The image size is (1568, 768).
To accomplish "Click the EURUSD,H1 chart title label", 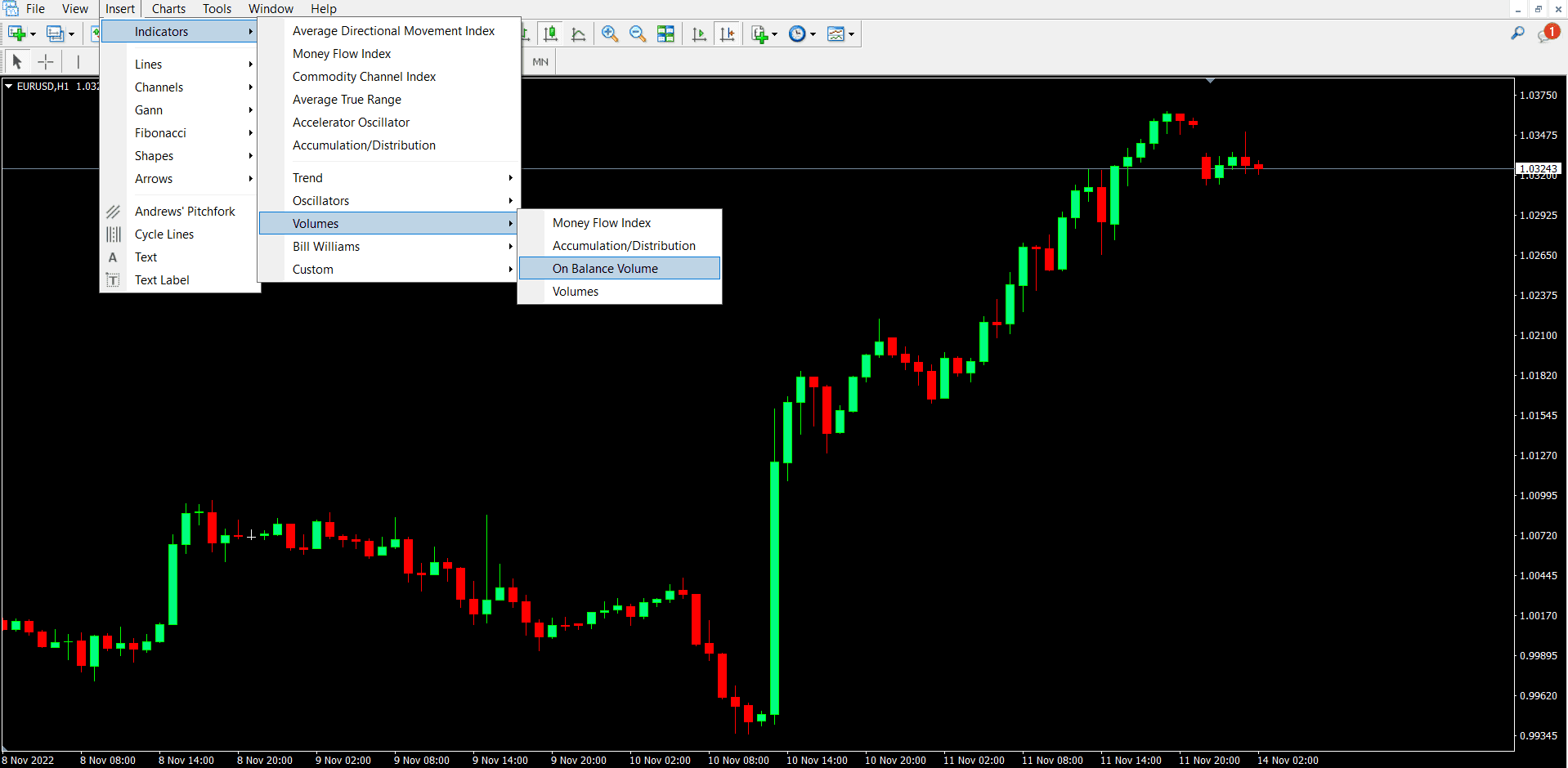I will click(x=43, y=87).
